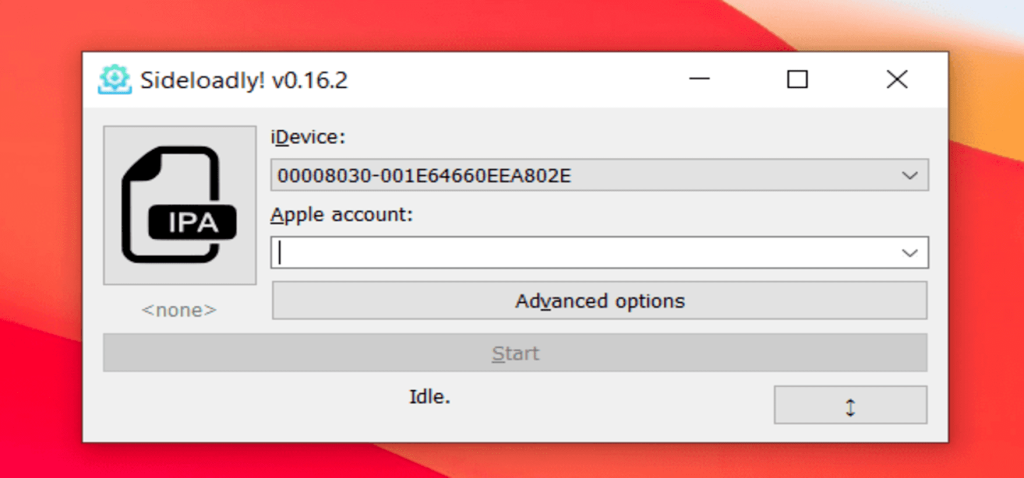Open the Apple account dropdown arrow
This screenshot has height=478, width=1024.
tap(910, 253)
